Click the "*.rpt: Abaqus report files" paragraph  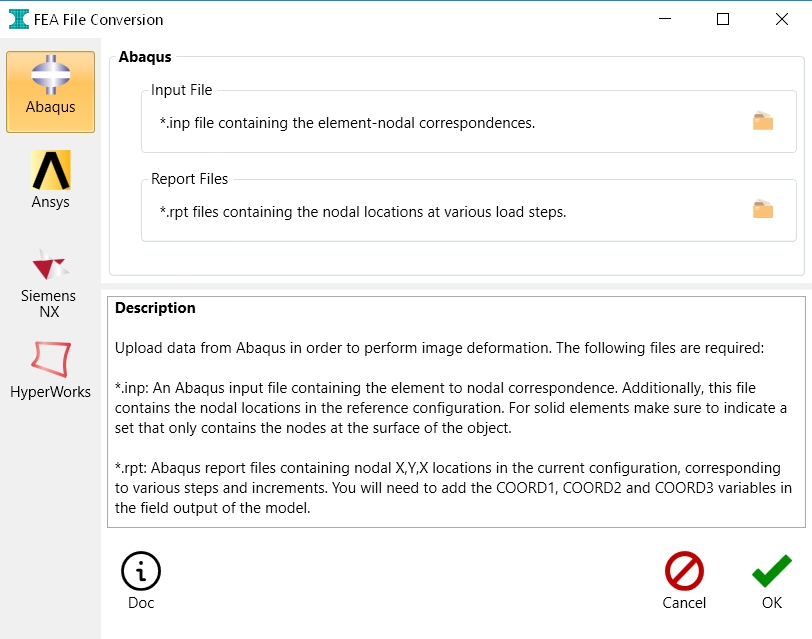click(x=453, y=488)
